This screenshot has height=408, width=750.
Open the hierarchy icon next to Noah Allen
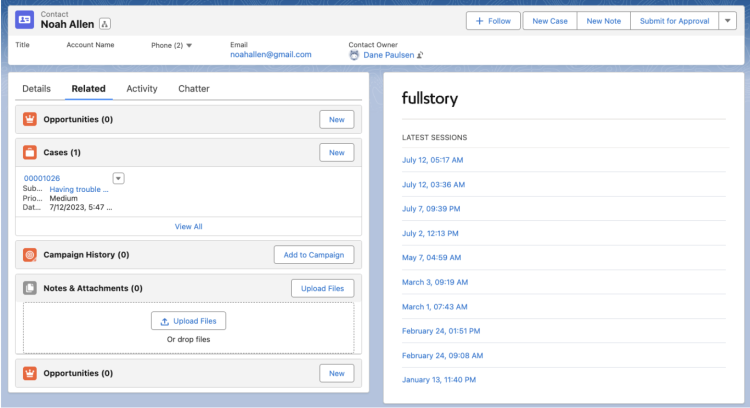(105, 24)
